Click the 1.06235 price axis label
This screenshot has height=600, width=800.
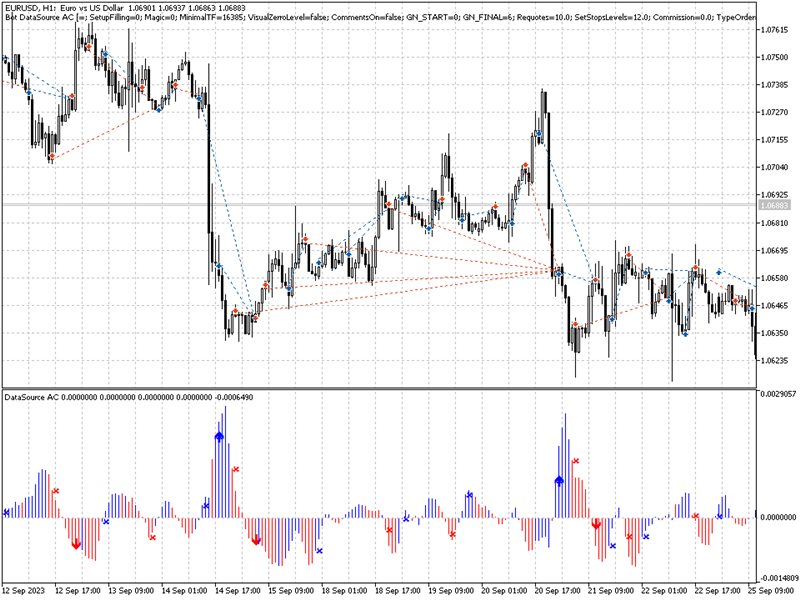point(774,361)
